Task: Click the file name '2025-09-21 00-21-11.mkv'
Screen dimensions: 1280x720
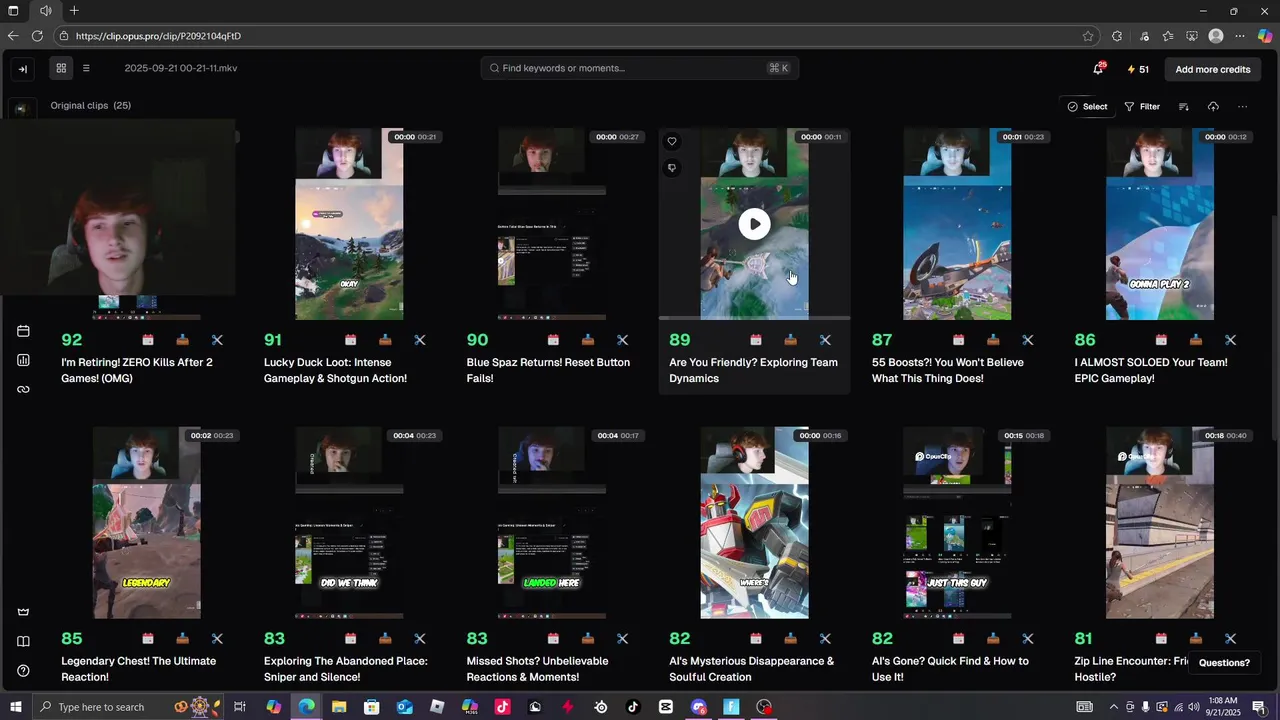Action: click(x=181, y=68)
